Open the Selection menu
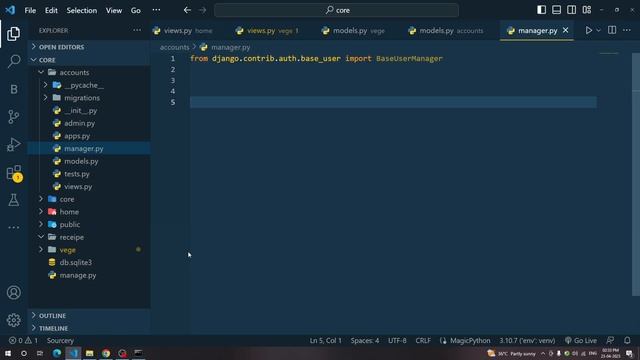Image resolution: width=640 pixels, height=360 pixels. (x=82, y=10)
